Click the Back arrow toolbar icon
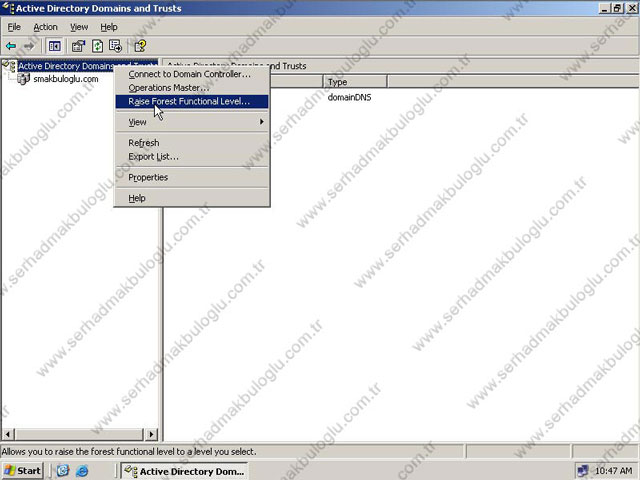640x480 pixels. tap(11, 46)
